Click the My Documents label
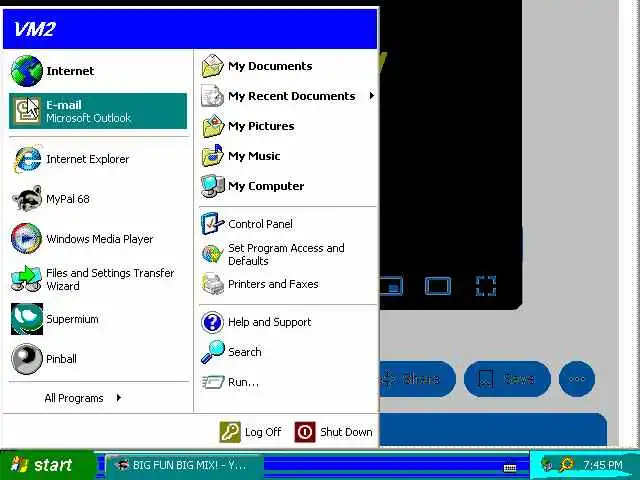This screenshot has height=480, width=640. tap(270, 66)
